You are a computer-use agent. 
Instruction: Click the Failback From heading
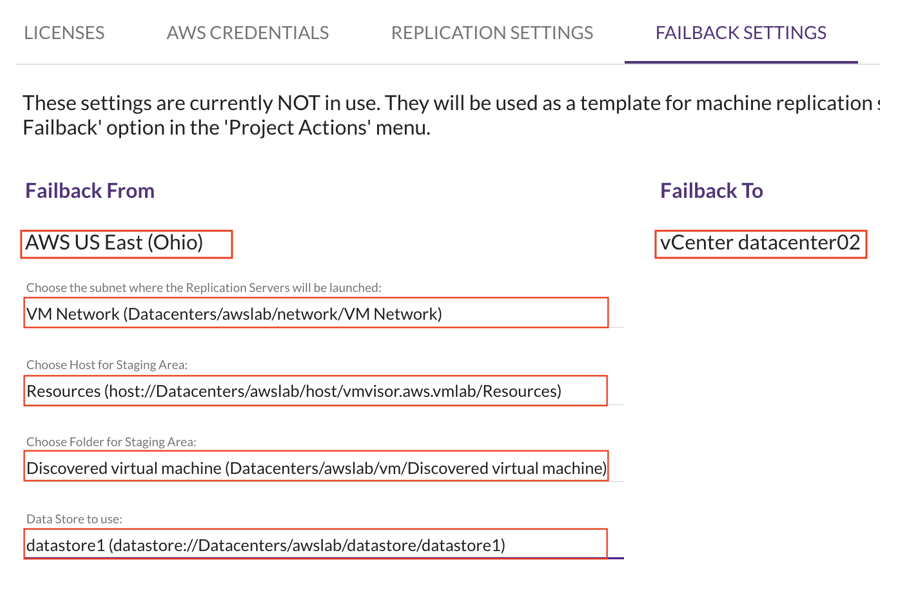(x=91, y=190)
